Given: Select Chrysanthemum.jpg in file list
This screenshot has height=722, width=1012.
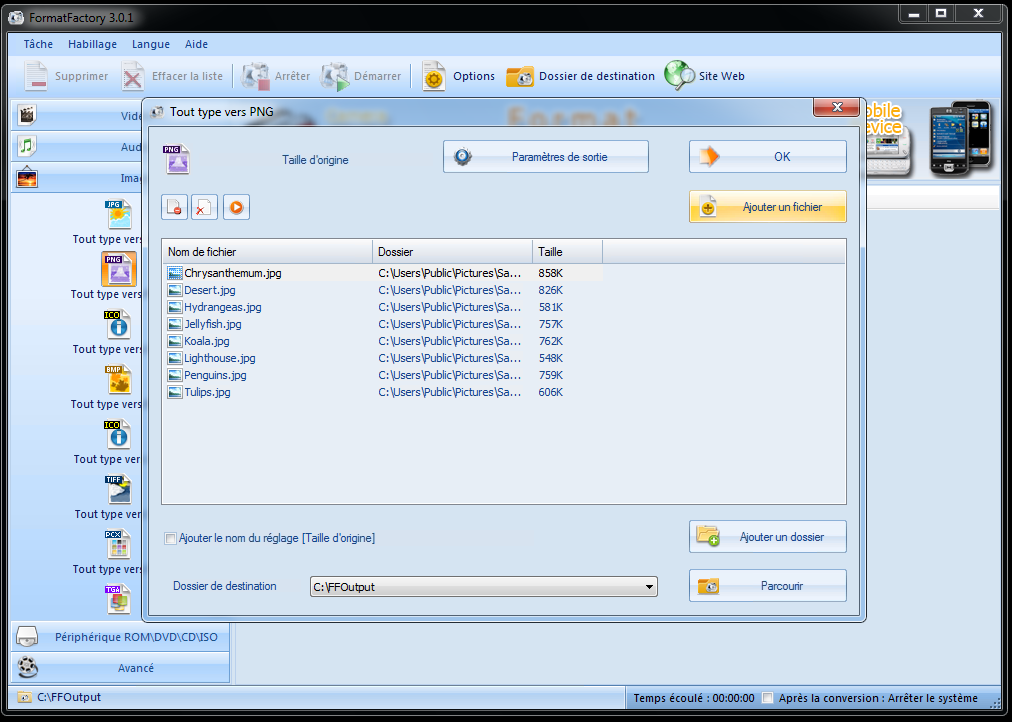Looking at the screenshot, I should click(233, 273).
